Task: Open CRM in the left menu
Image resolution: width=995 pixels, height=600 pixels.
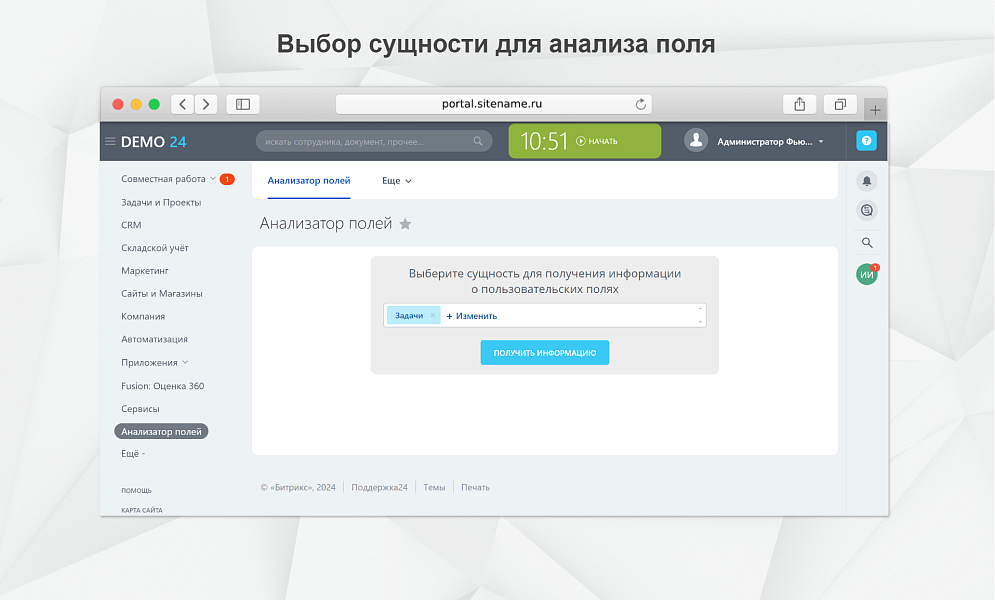Action: click(x=131, y=225)
